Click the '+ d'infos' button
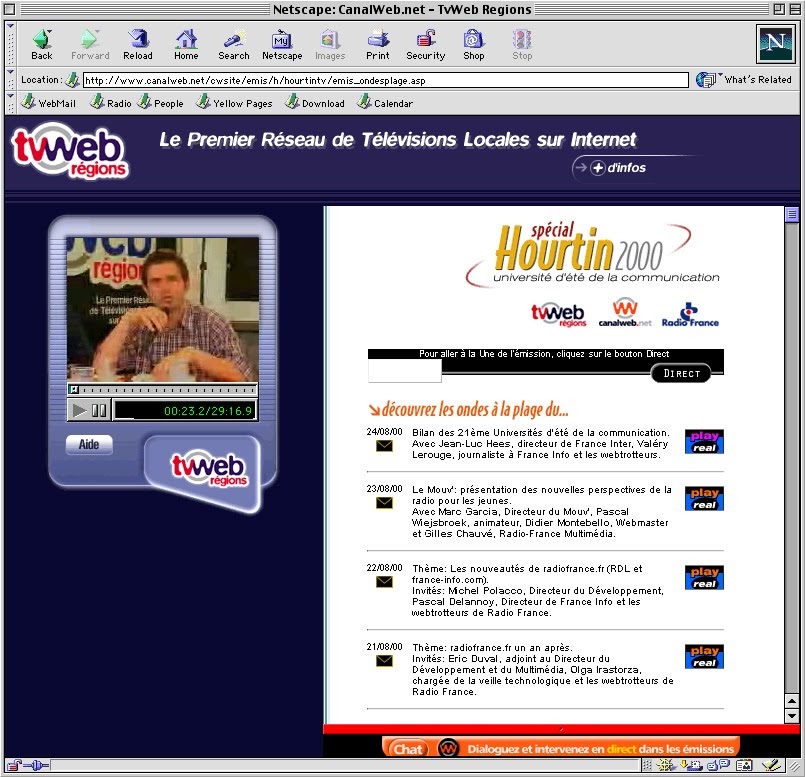This screenshot has width=805, height=777. (618, 167)
